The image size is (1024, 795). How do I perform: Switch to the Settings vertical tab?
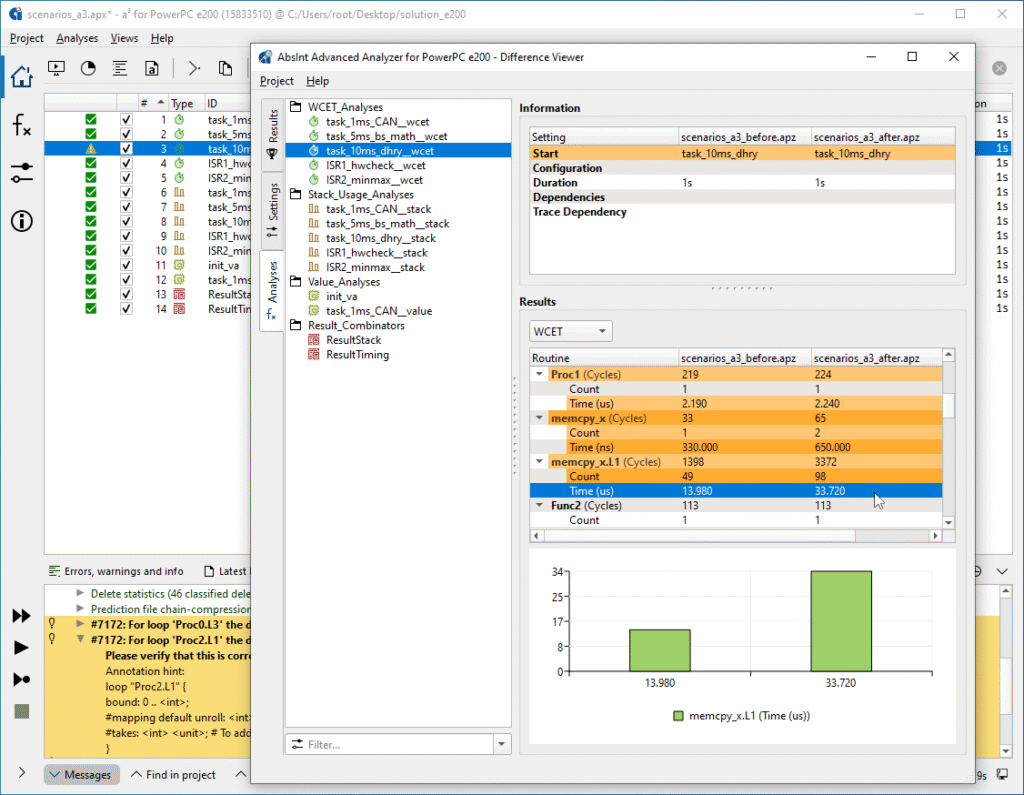(272, 211)
